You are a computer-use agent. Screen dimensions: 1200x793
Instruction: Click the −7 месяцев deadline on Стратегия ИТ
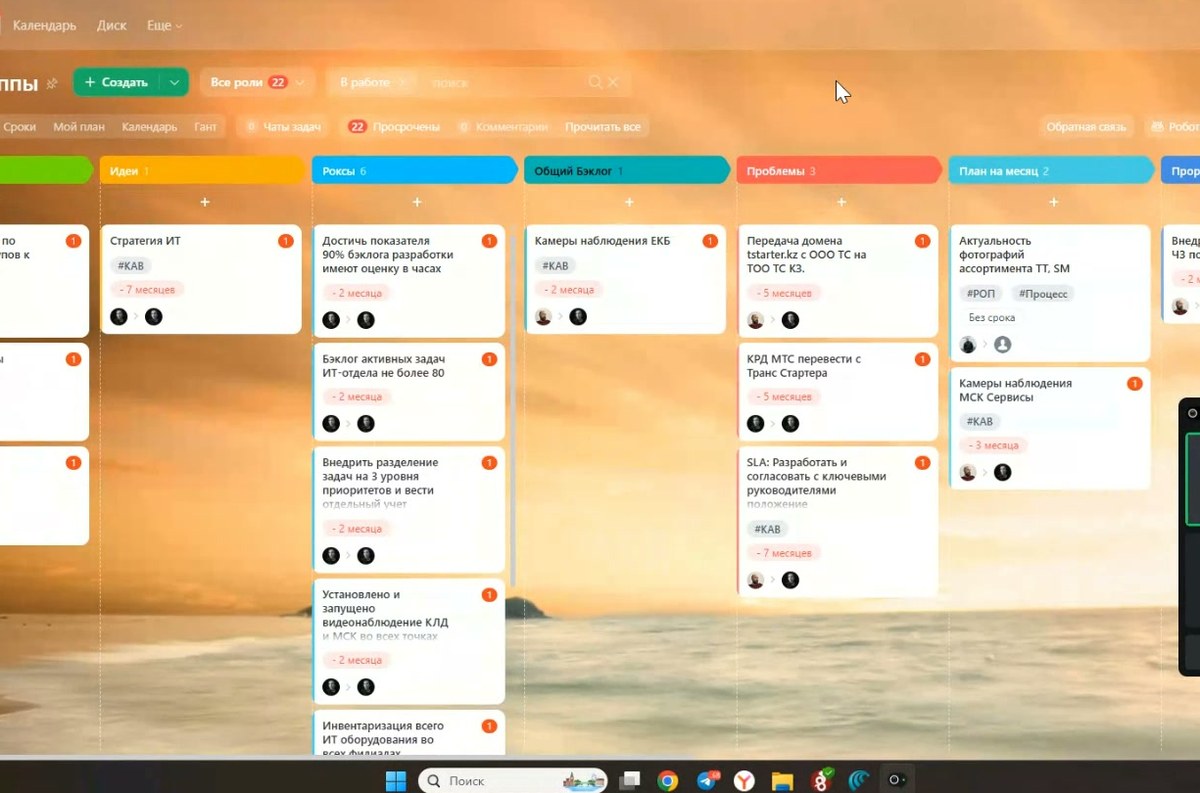[147, 290]
